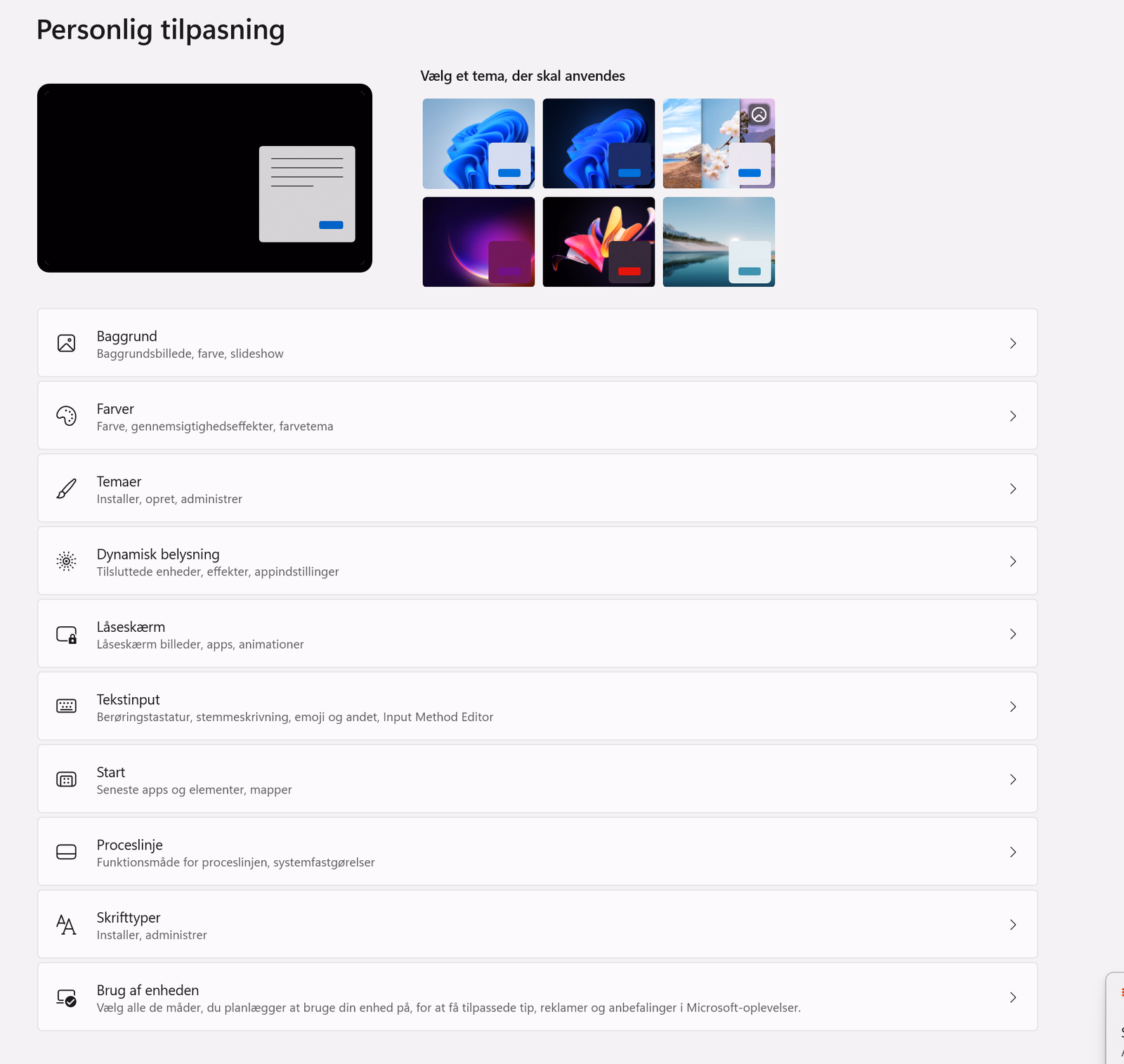Open Tekstinput via its description text
Image resolution: width=1124 pixels, height=1064 pixels.
(294, 717)
